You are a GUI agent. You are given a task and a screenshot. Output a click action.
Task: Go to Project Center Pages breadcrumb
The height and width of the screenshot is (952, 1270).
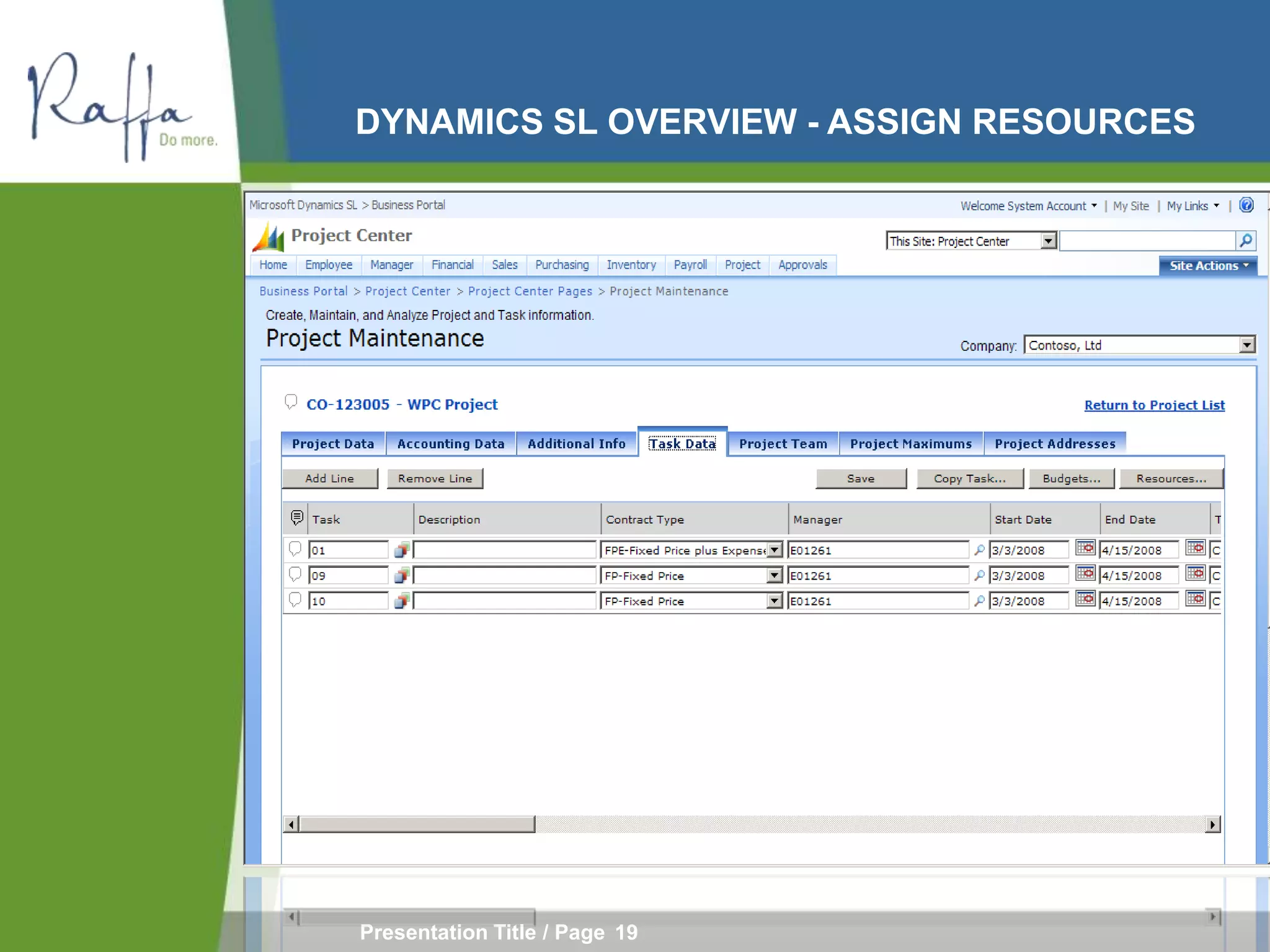pos(530,291)
